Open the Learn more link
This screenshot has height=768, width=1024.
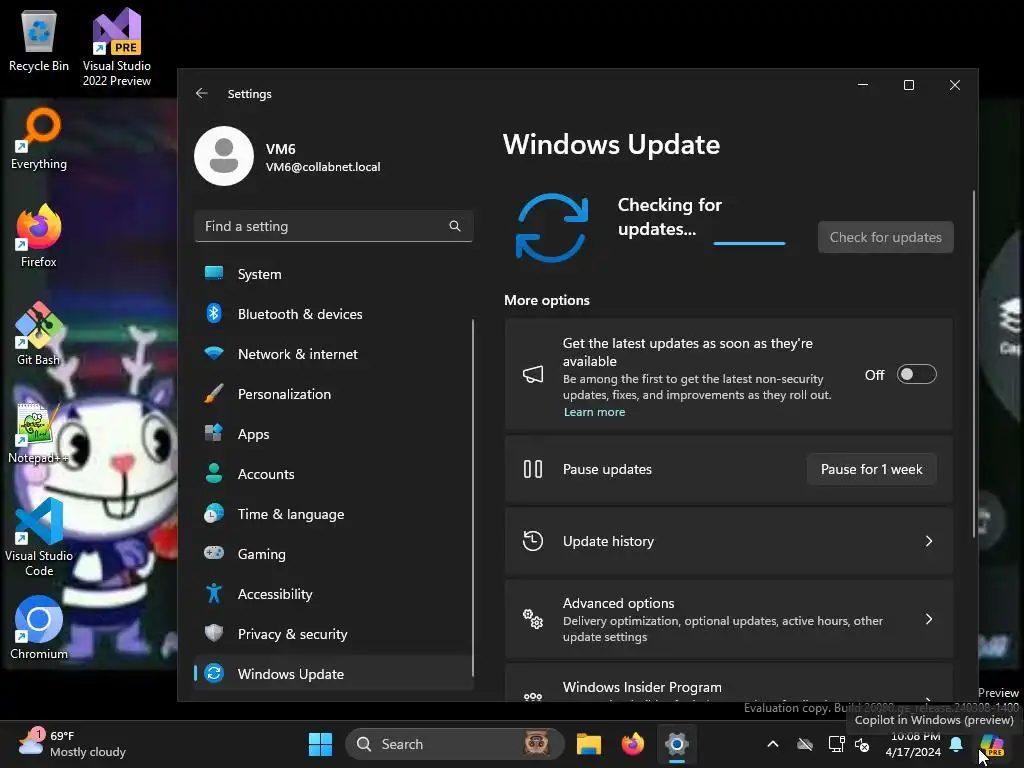[594, 412]
